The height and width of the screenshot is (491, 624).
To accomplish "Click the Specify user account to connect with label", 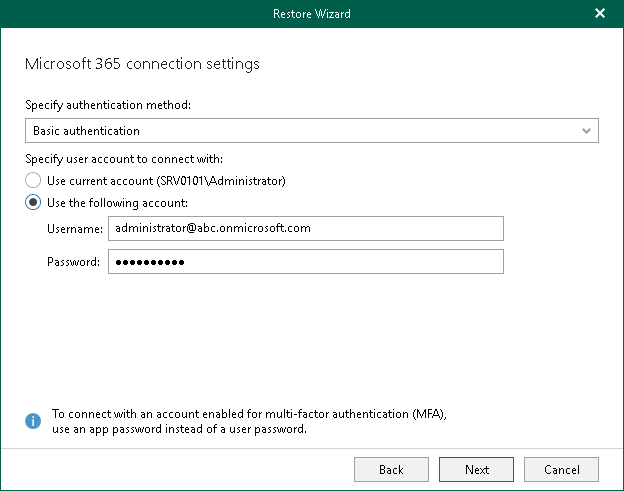I will (x=123, y=159).
